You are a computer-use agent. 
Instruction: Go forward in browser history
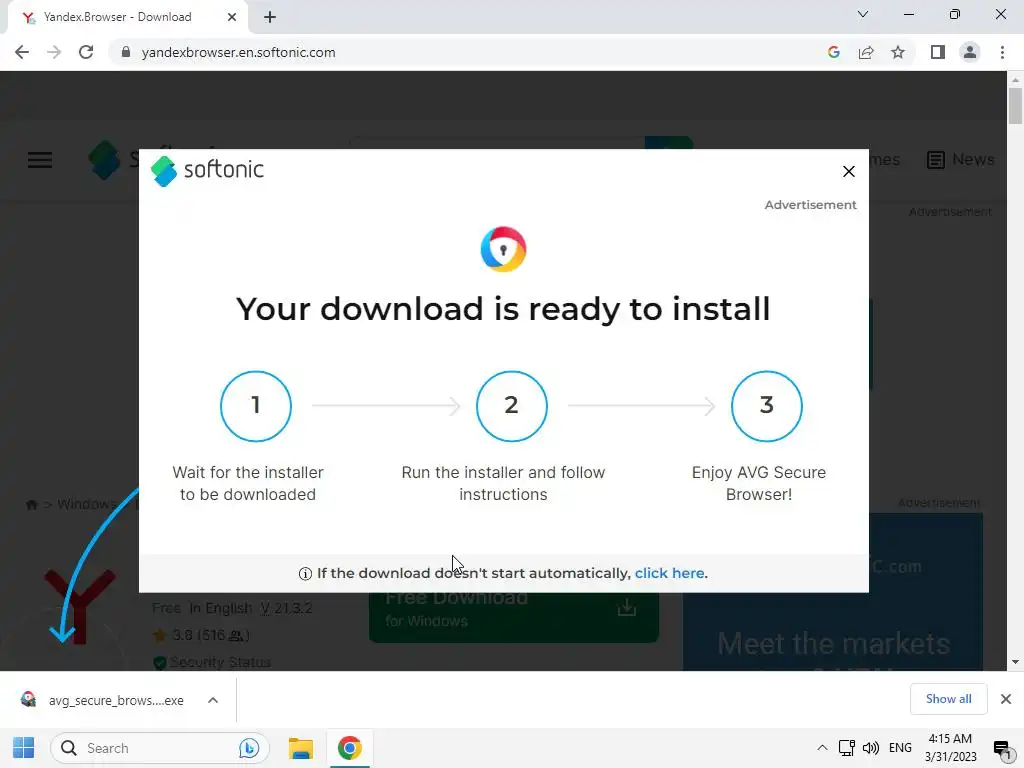pyautogui.click(x=54, y=52)
